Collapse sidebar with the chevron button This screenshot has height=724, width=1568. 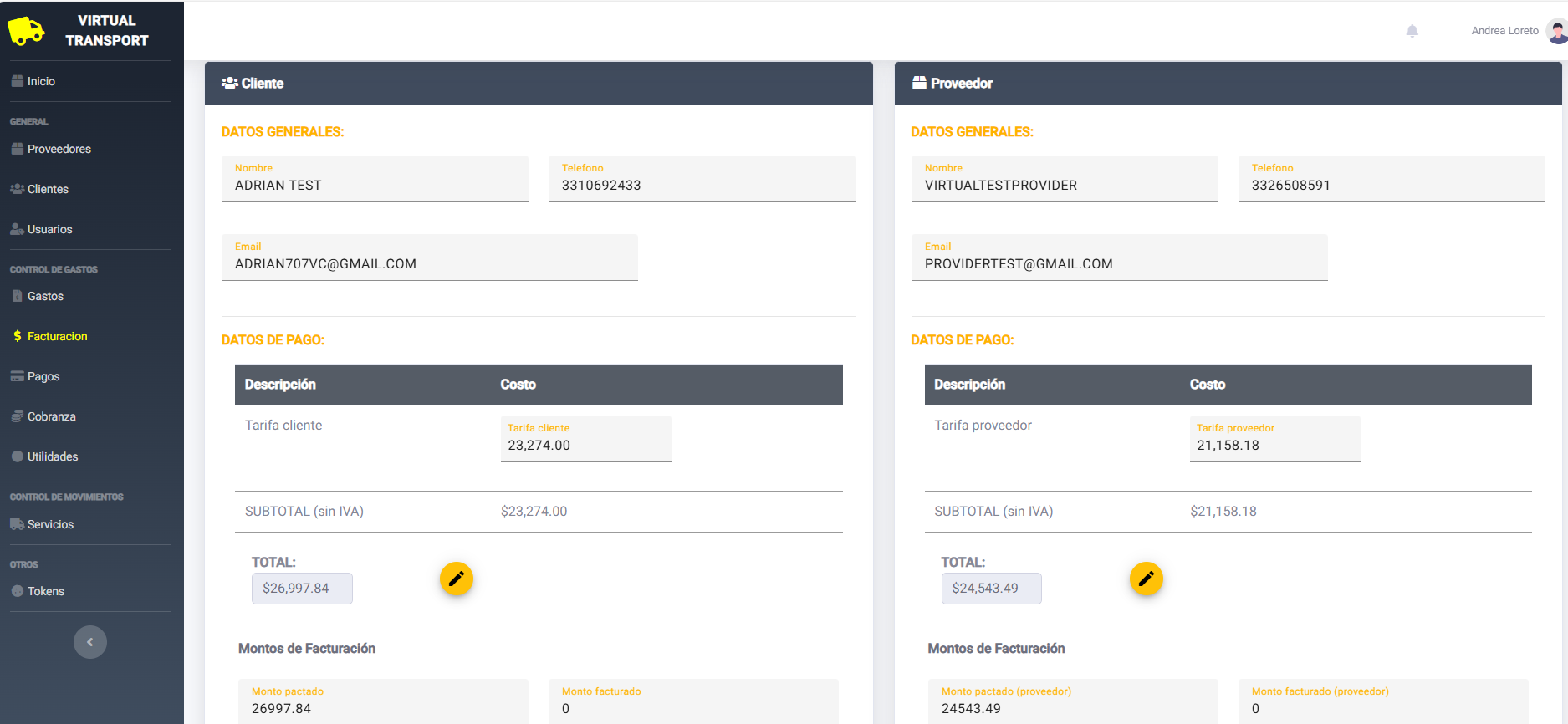pyautogui.click(x=90, y=642)
